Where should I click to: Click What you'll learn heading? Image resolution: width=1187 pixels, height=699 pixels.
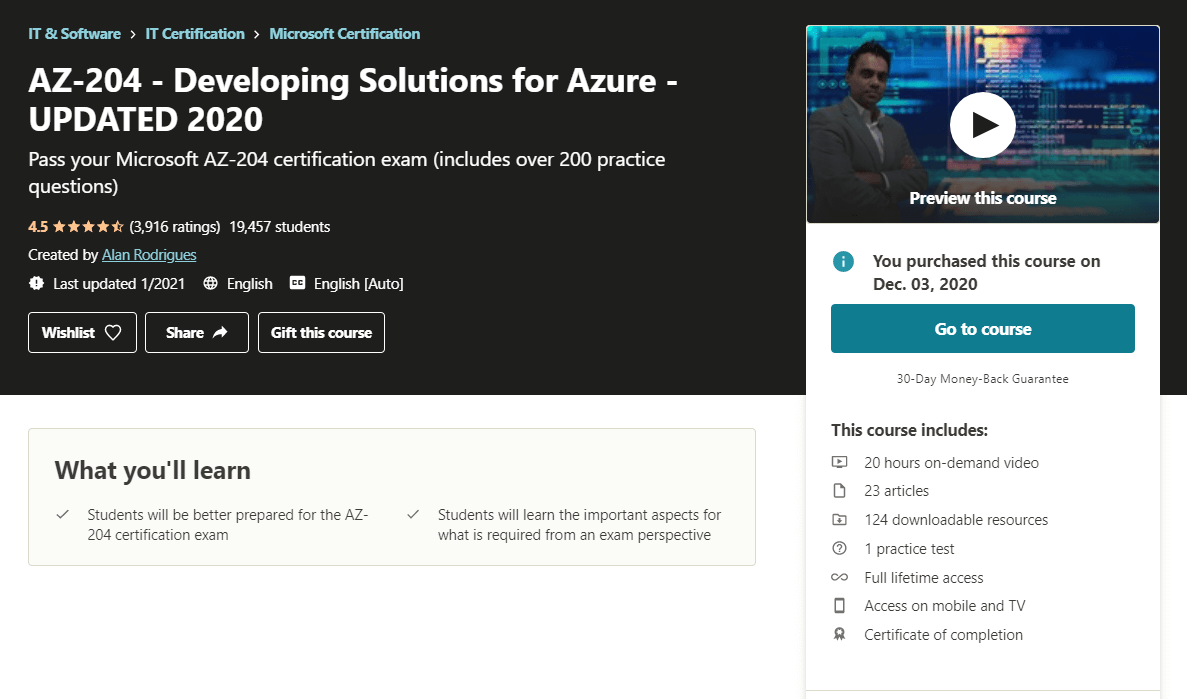(x=152, y=470)
